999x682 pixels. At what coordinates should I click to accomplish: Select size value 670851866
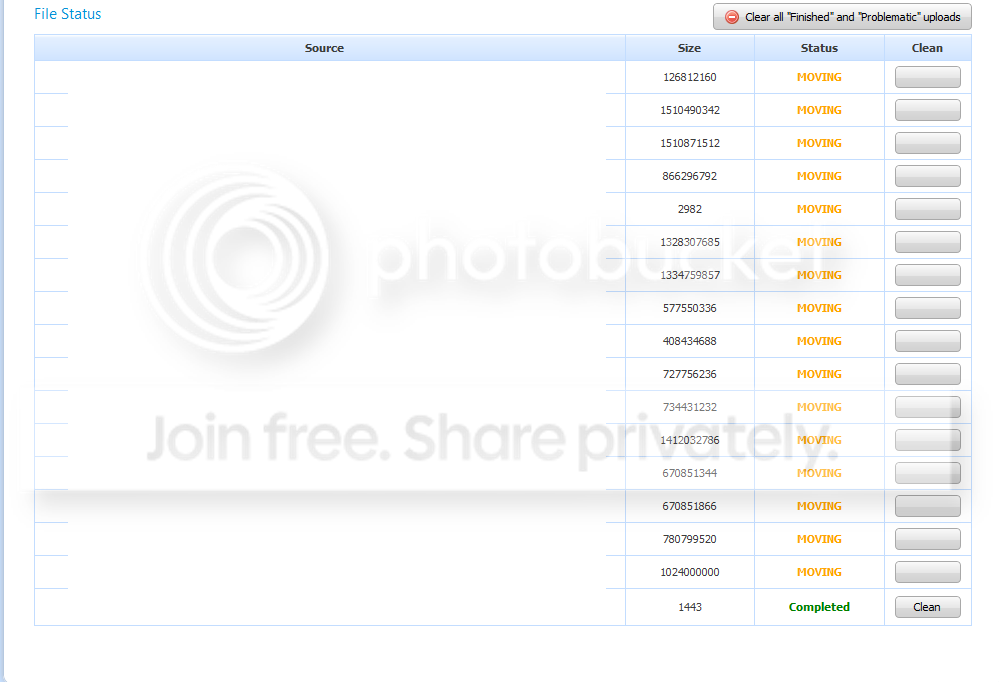point(689,506)
